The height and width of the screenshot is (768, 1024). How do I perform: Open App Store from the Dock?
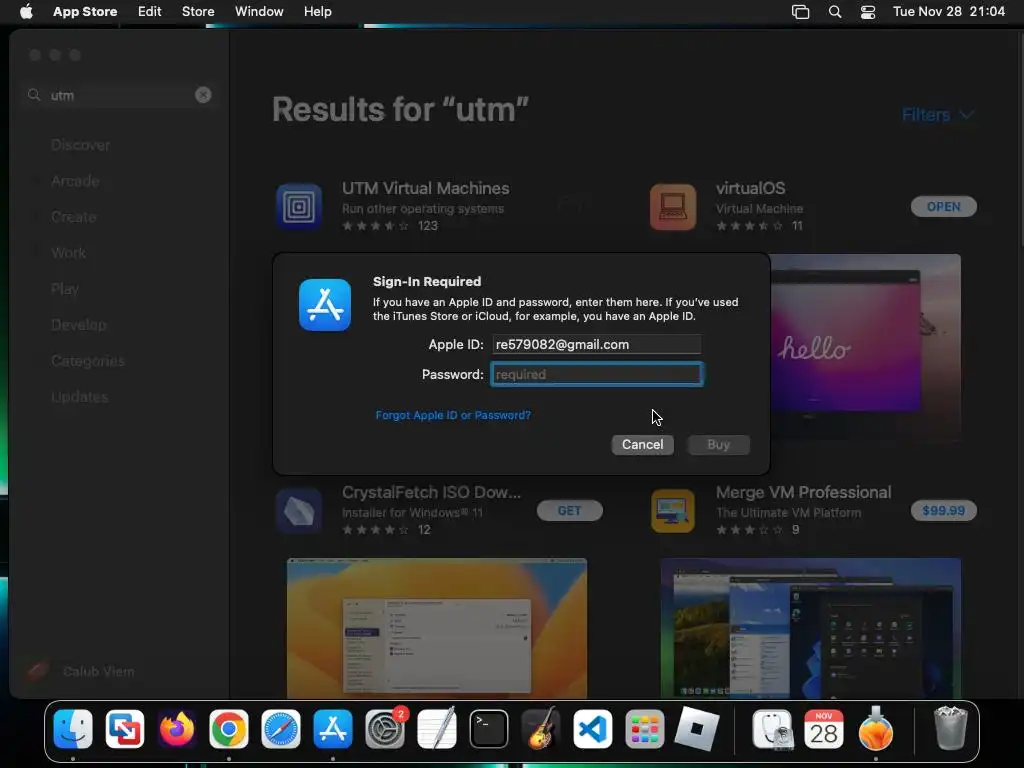point(333,729)
